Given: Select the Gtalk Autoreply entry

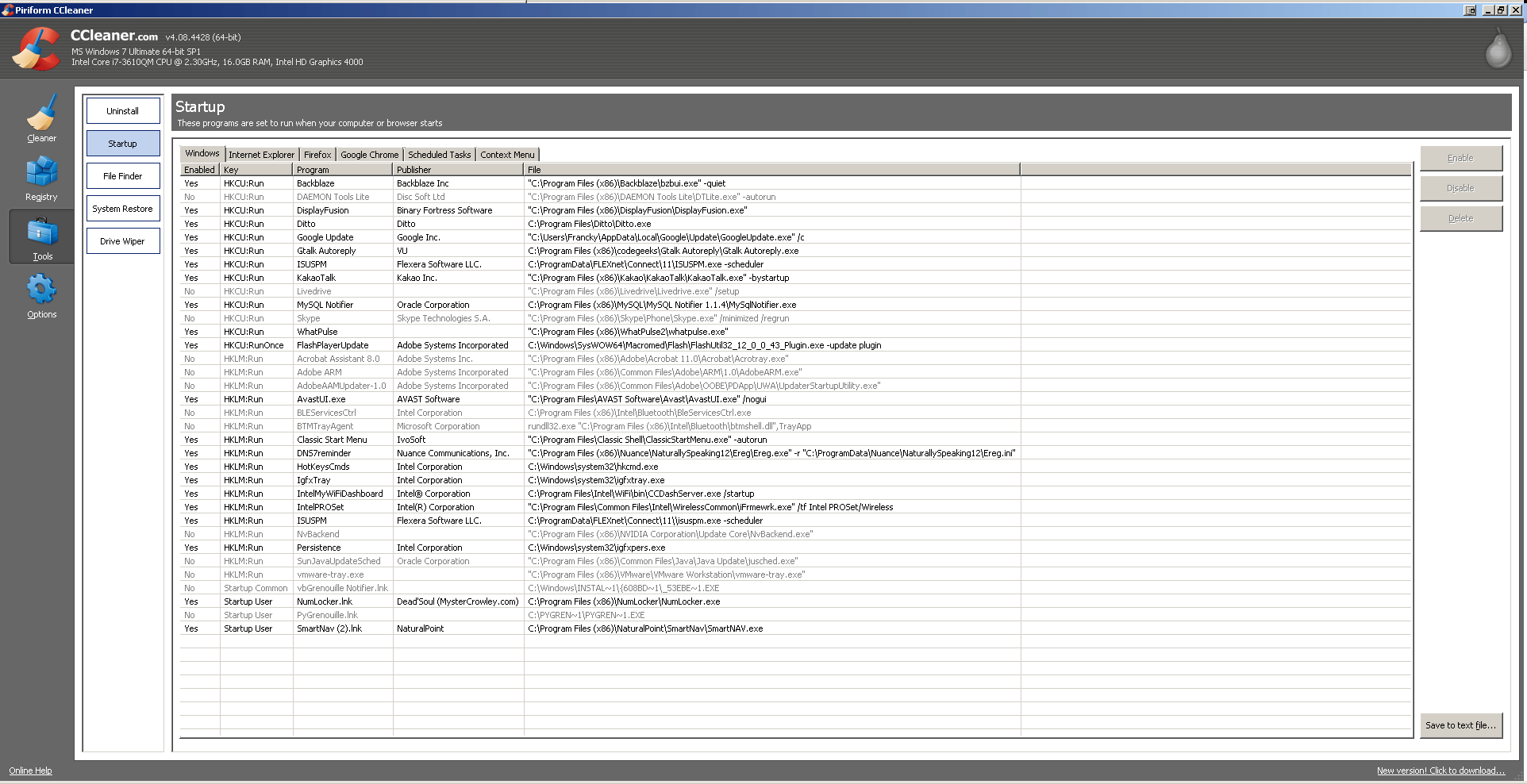Looking at the screenshot, I should point(795,251).
